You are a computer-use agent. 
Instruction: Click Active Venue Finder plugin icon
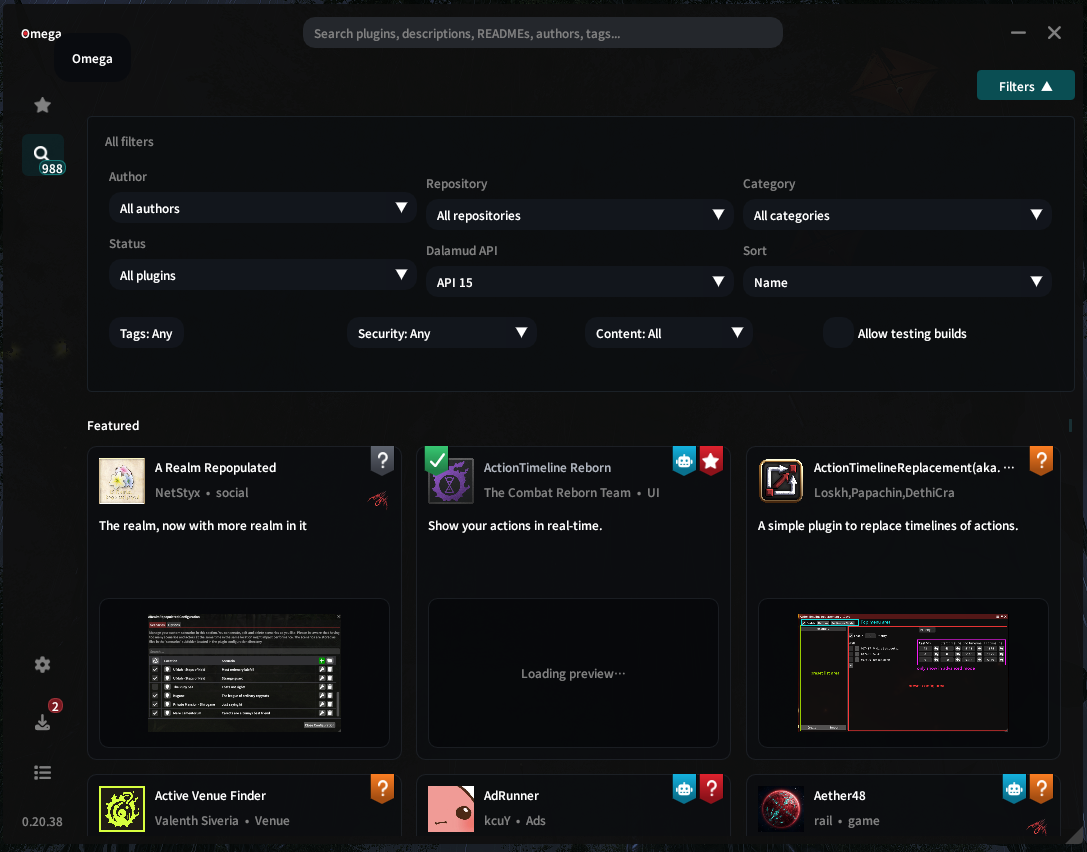point(122,808)
